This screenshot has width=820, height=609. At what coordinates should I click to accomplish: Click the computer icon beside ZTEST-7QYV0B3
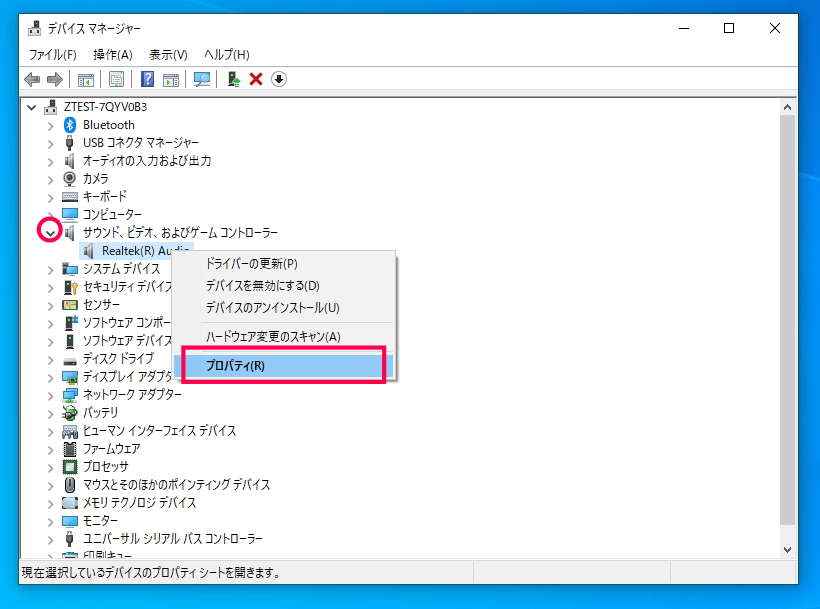51,107
